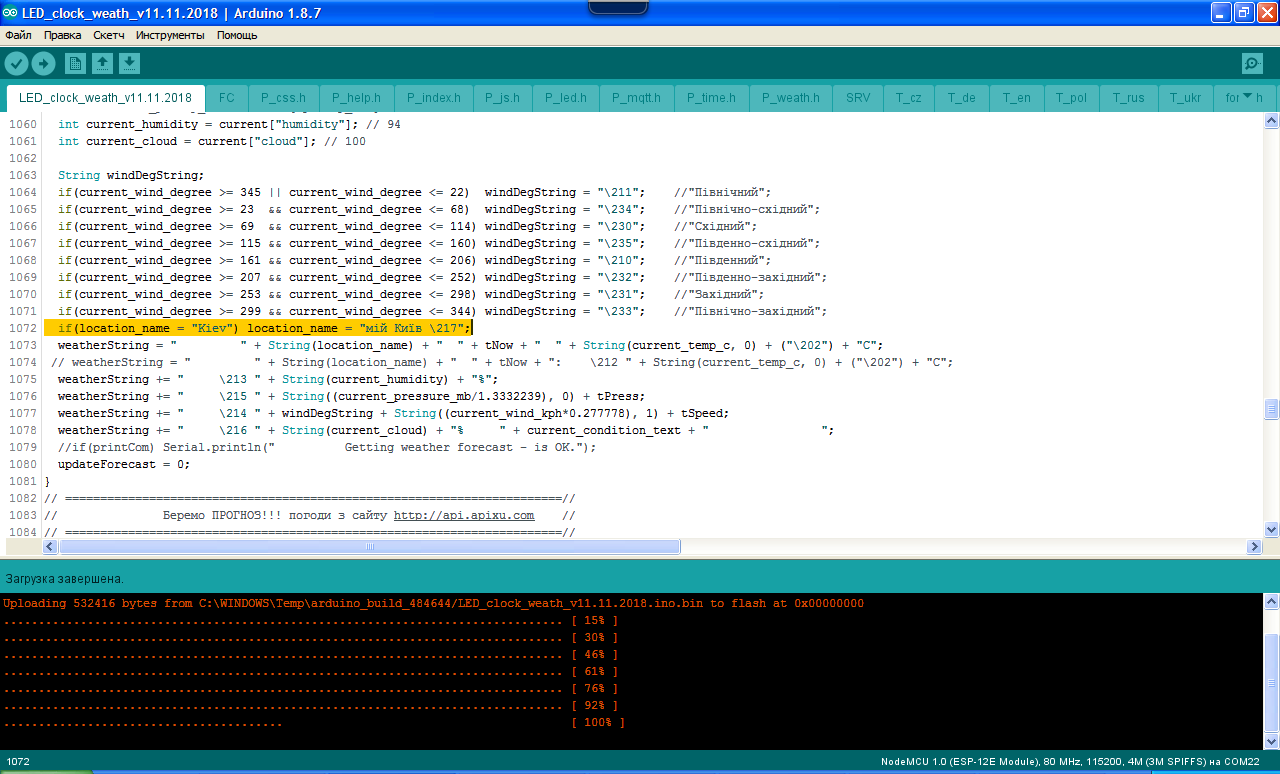Switch to the P_weath.h tab
Image resolution: width=1280 pixels, height=774 pixels.
point(790,98)
